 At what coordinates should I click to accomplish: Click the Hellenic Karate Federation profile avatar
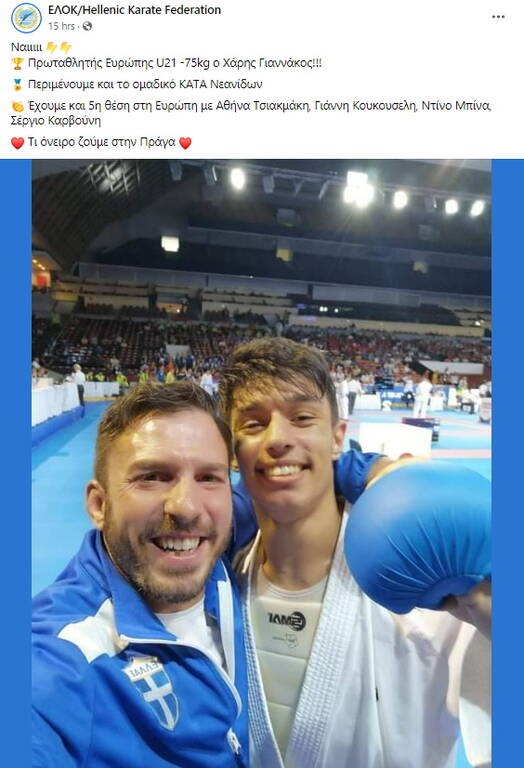26,18
